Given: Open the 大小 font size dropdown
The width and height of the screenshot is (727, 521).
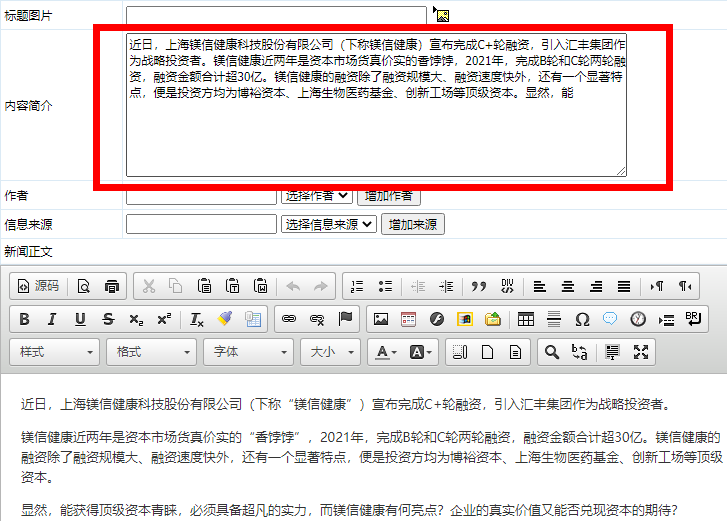Looking at the screenshot, I should tap(332, 352).
